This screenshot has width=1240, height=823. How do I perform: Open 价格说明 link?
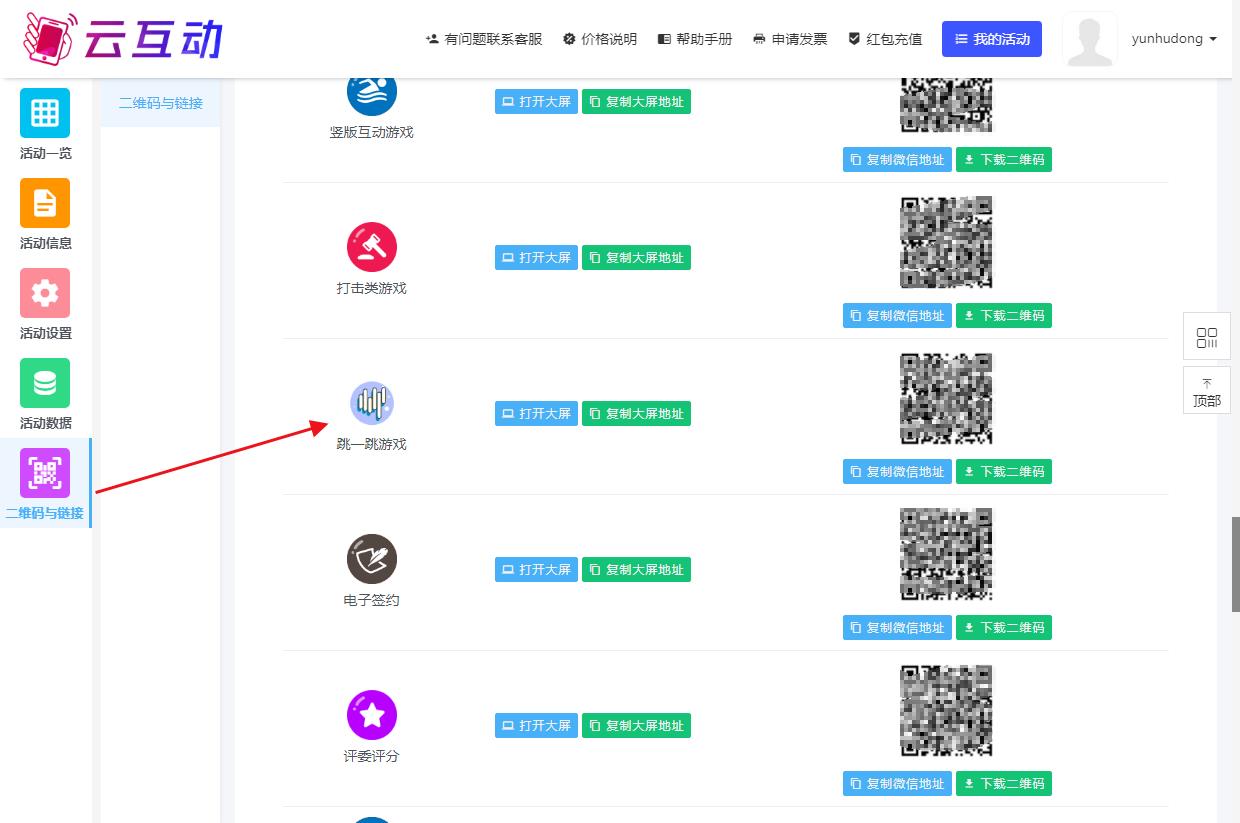click(x=600, y=39)
